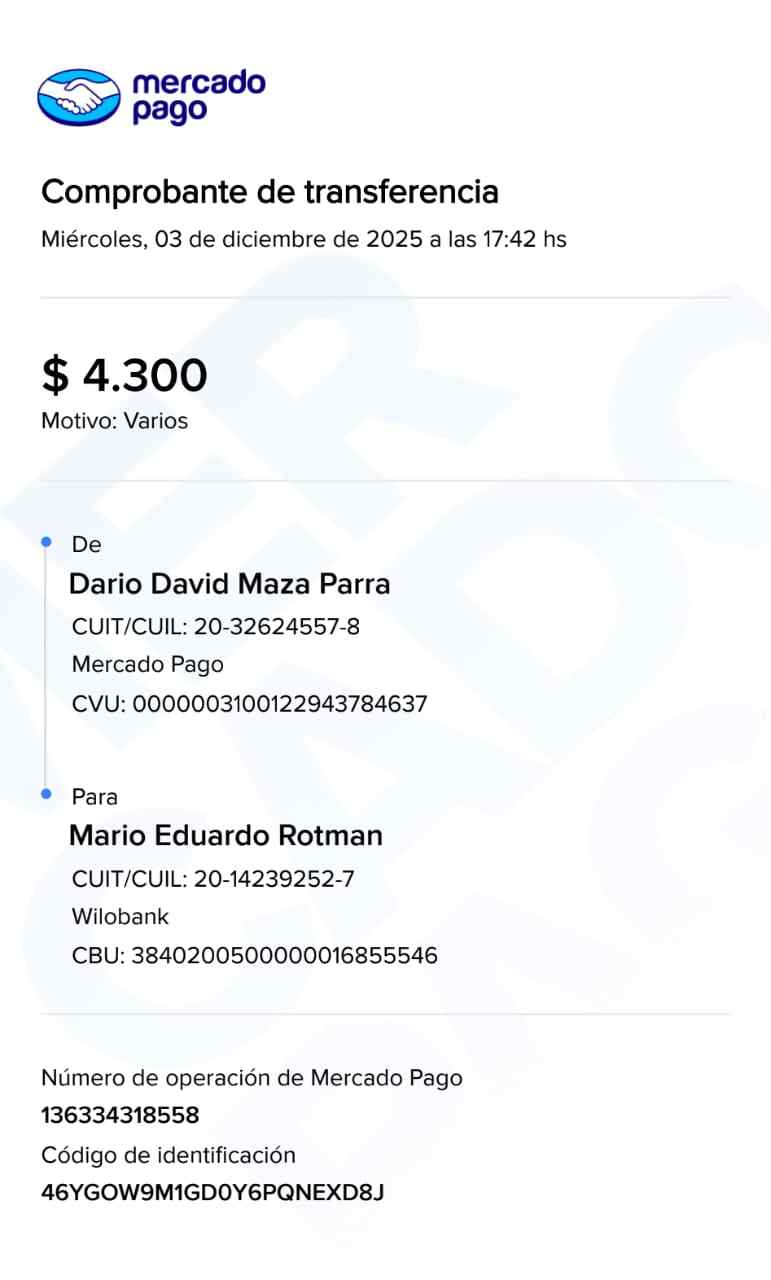Image resolution: width=771 pixels, height=1280 pixels.
Task: Select the identification code 46YGOW9M1GD0Y6PQNEXD8J
Action: point(212,1193)
